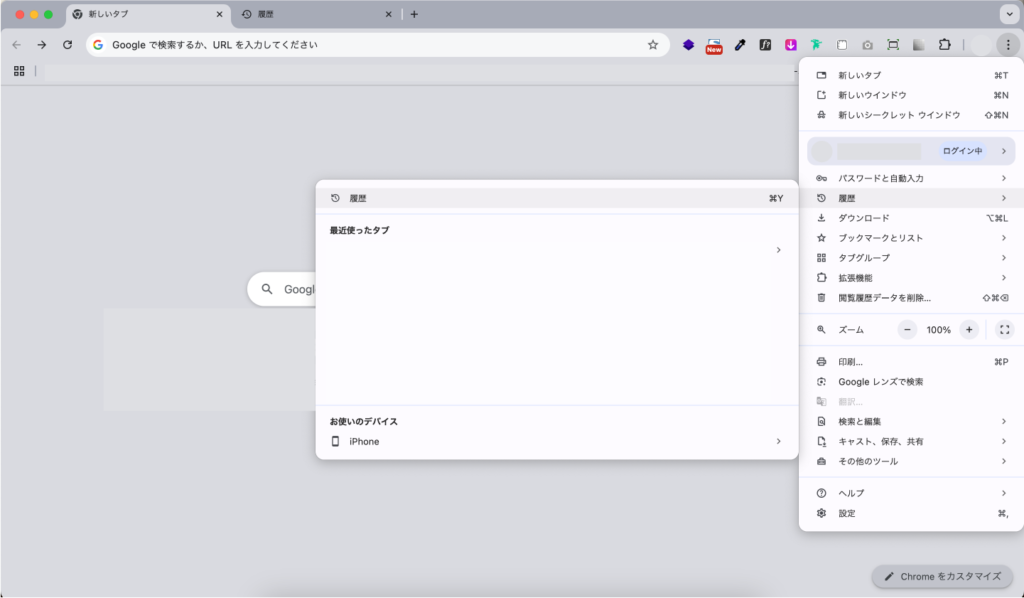The image size is (1024, 598).
Task: Click the Chrome をカスタマイズ button
Action: coord(942,577)
